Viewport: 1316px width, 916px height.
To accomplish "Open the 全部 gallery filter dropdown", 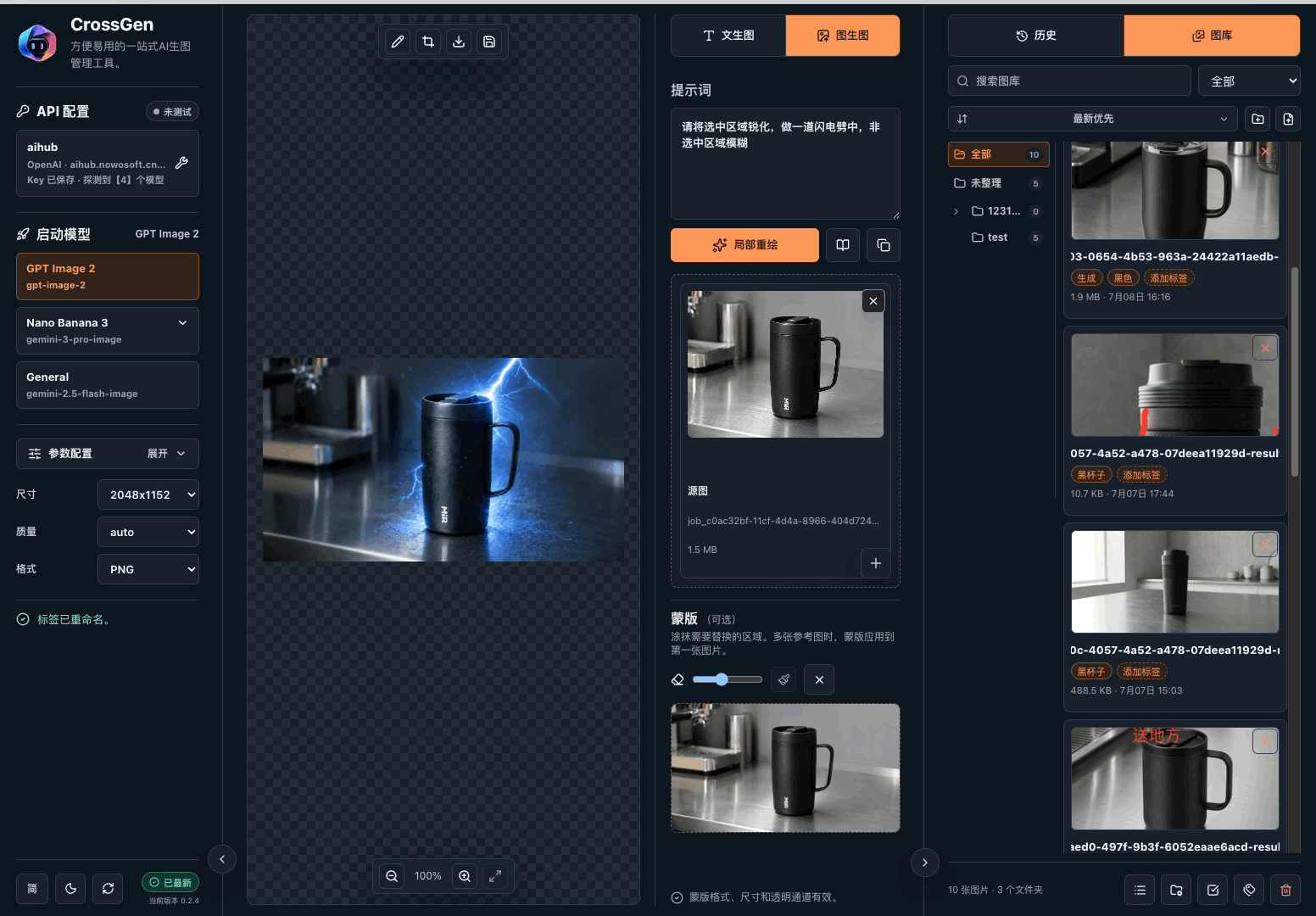I will pyautogui.click(x=1249, y=81).
